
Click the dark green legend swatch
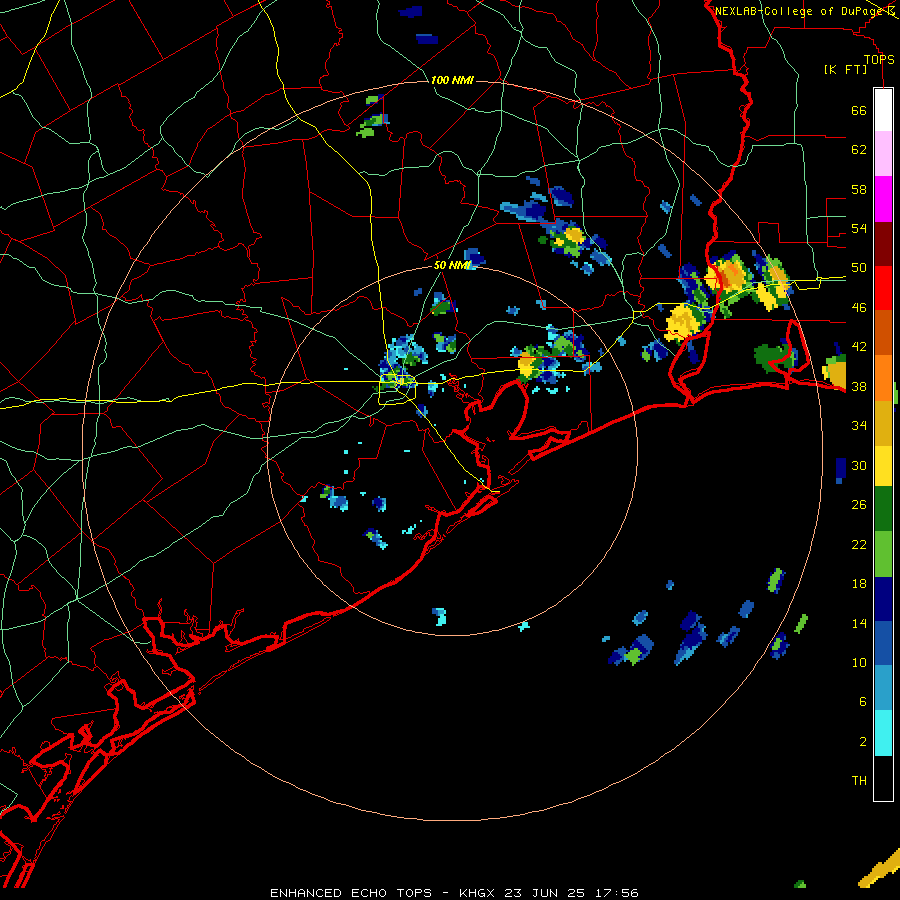[883, 509]
